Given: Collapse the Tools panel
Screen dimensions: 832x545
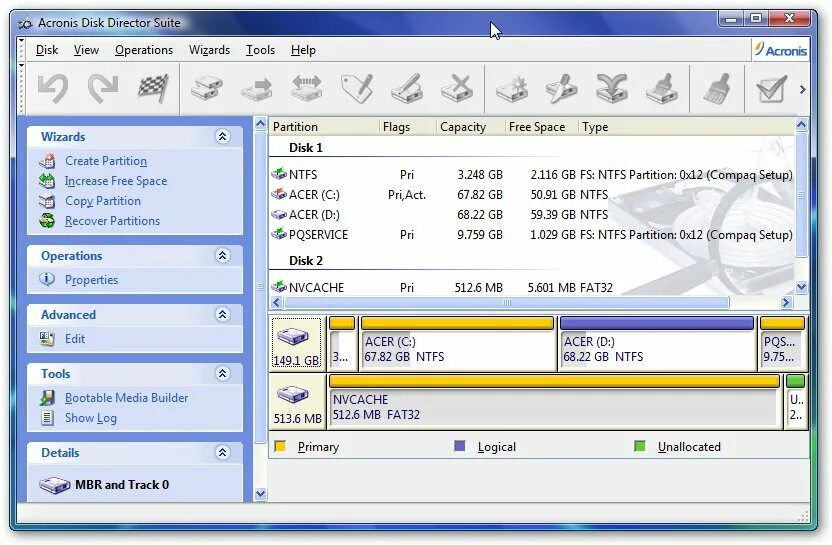Looking at the screenshot, I should [x=222, y=374].
